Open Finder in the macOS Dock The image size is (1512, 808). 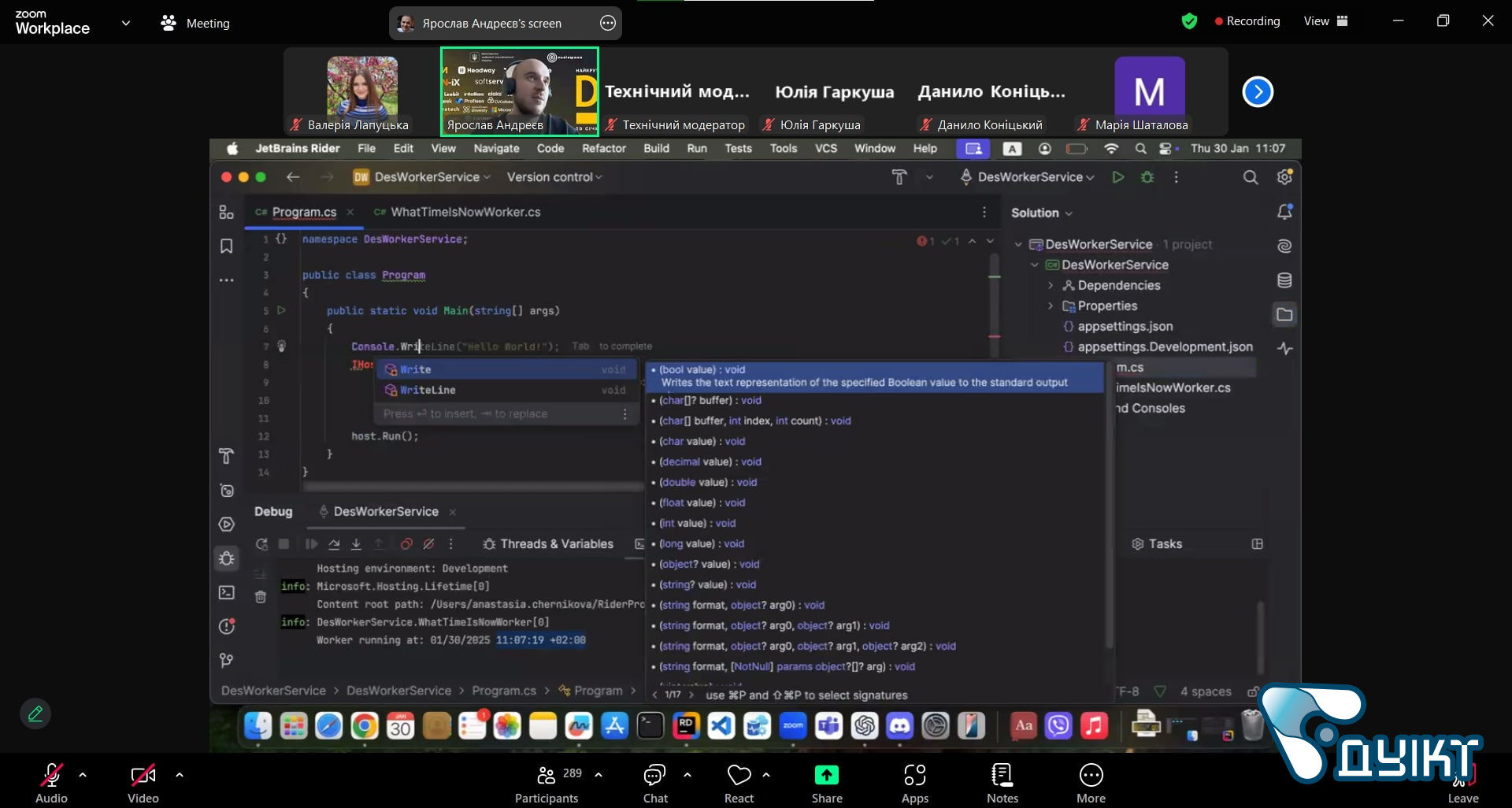[x=258, y=725]
